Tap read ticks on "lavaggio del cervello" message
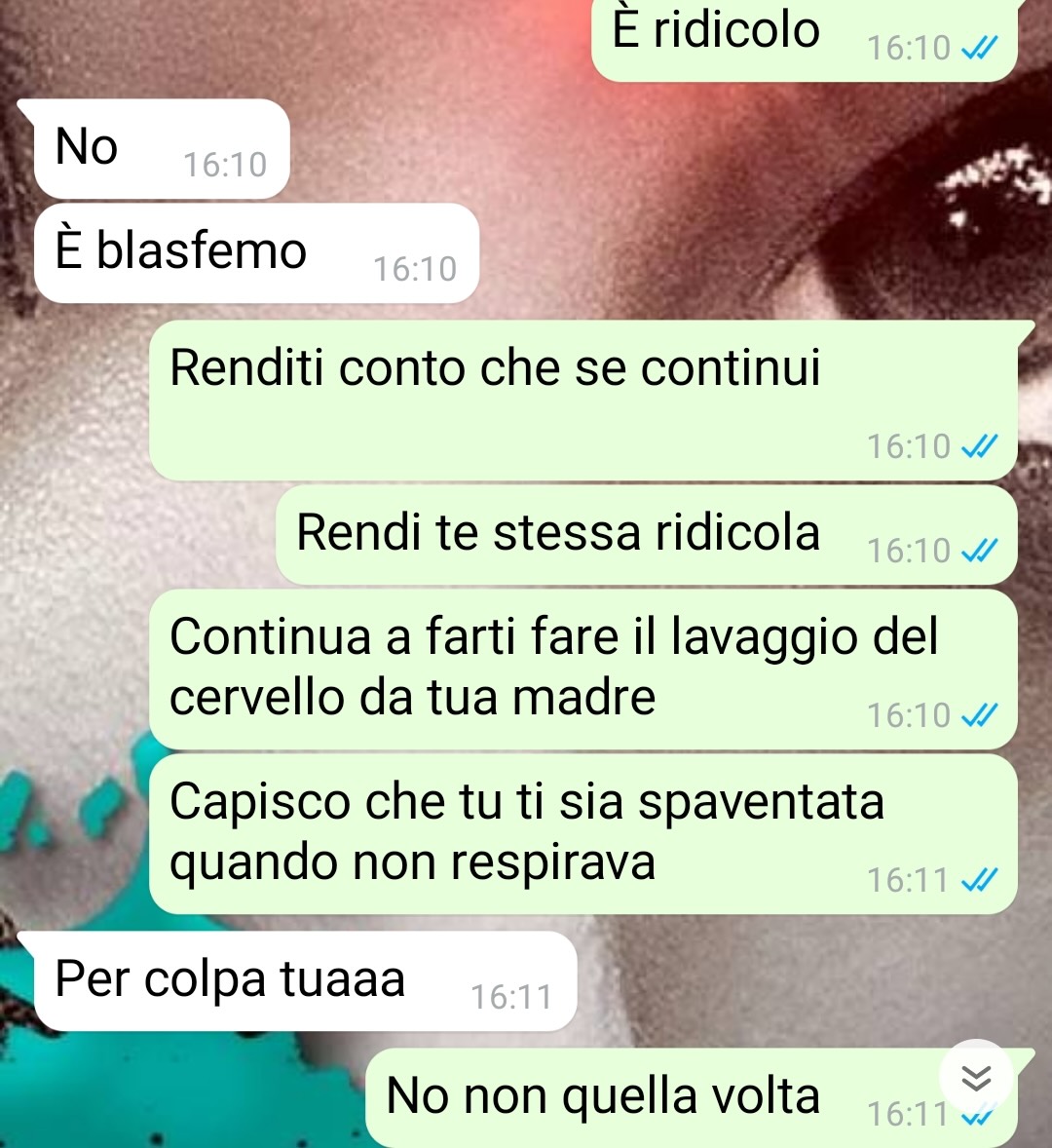The image size is (1052, 1148). 980,716
